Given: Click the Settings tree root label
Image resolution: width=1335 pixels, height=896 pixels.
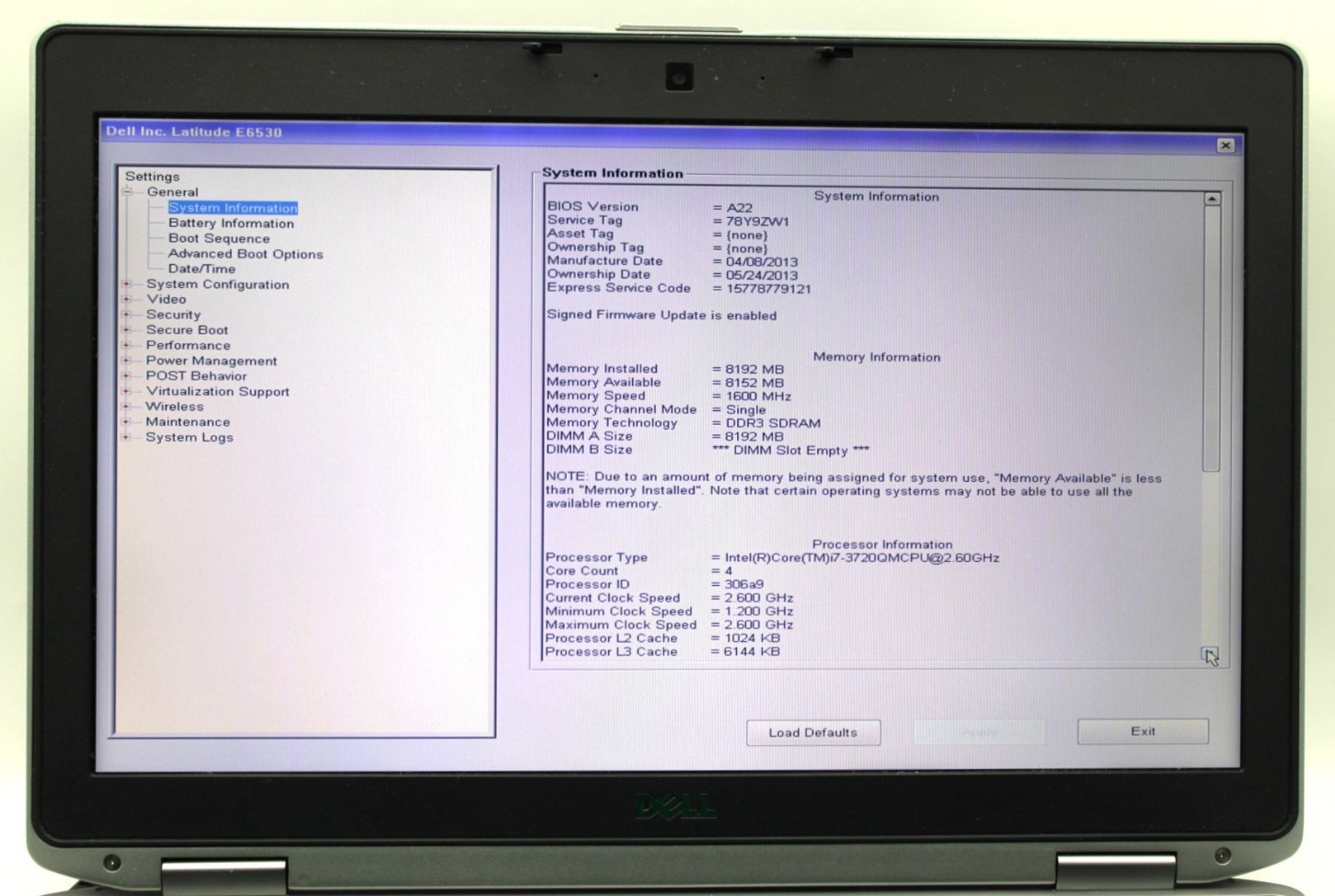Looking at the screenshot, I should point(152,177).
